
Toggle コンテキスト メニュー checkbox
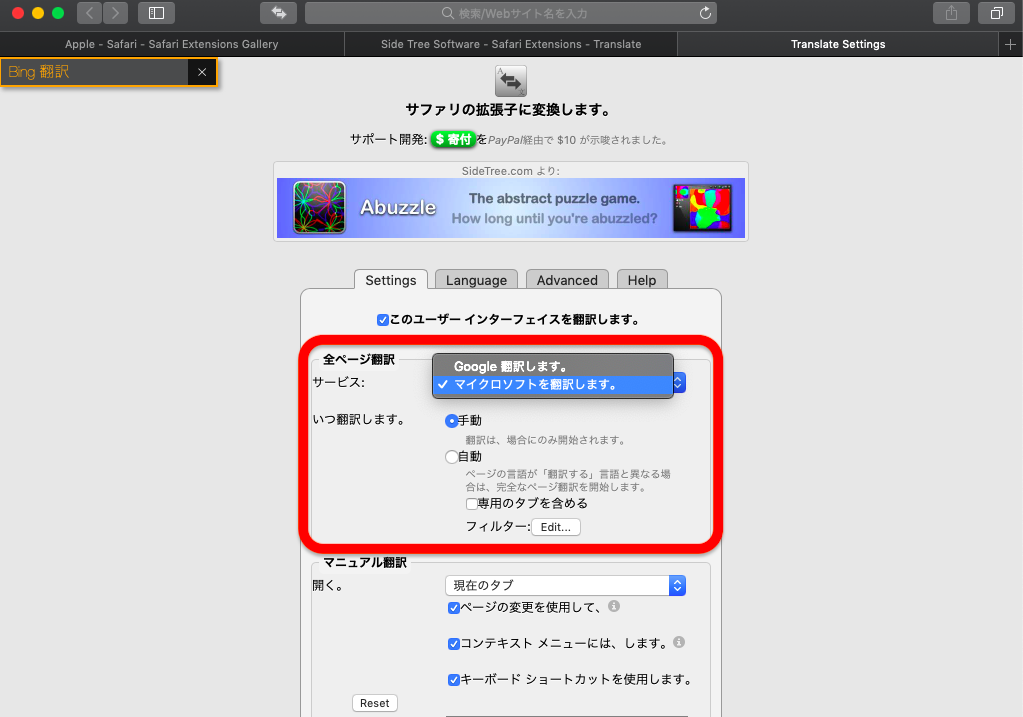[454, 644]
